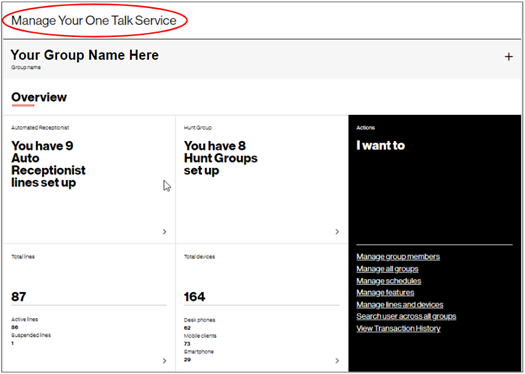The width and height of the screenshot is (525, 374).
Task: Click the 8 Hunt Groups heading
Action: [x=220, y=158]
